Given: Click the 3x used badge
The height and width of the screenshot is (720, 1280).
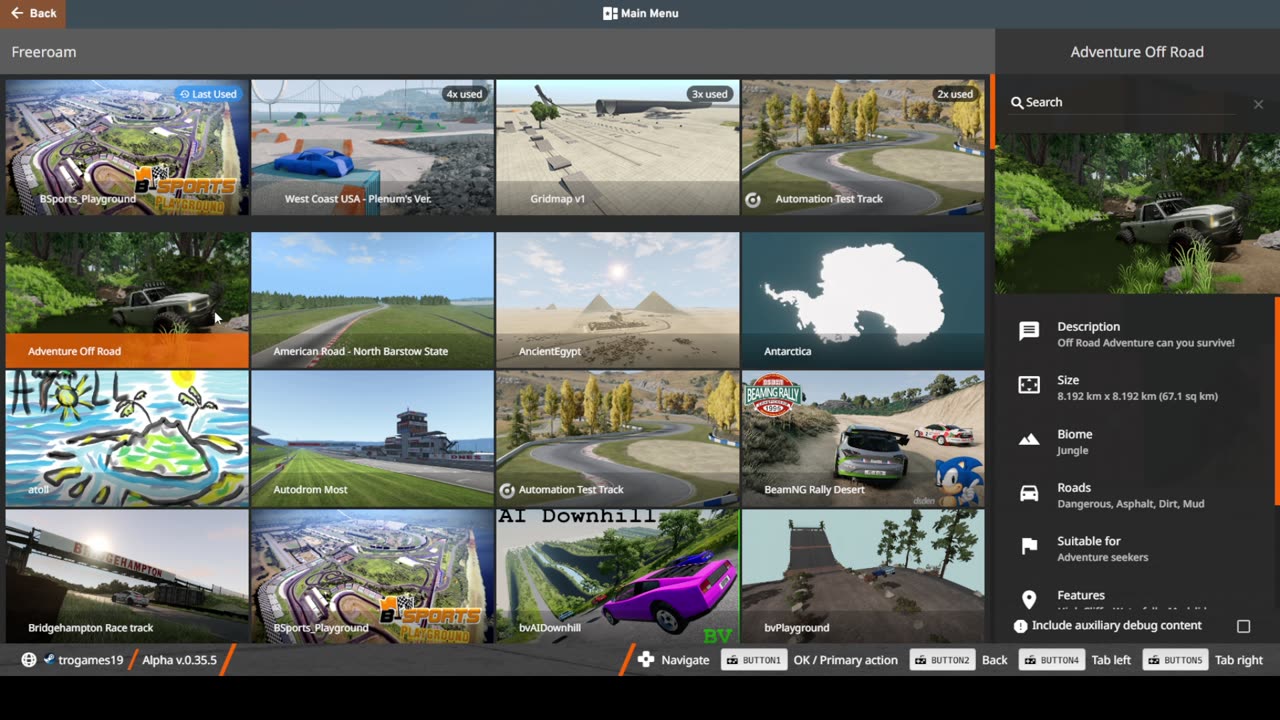Looking at the screenshot, I should (709, 94).
